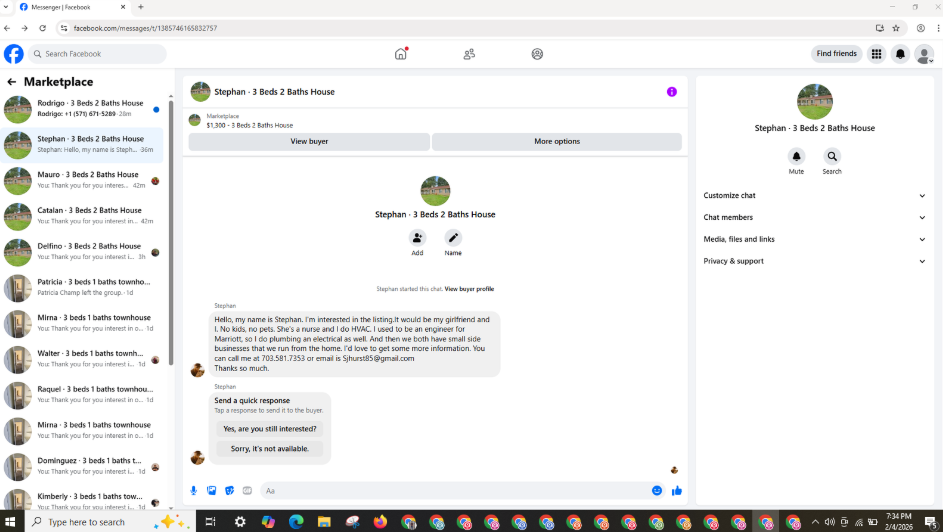This screenshot has width=943, height=532.
Task: Choose a GIF icon
Action: click(x=247, y=491)
